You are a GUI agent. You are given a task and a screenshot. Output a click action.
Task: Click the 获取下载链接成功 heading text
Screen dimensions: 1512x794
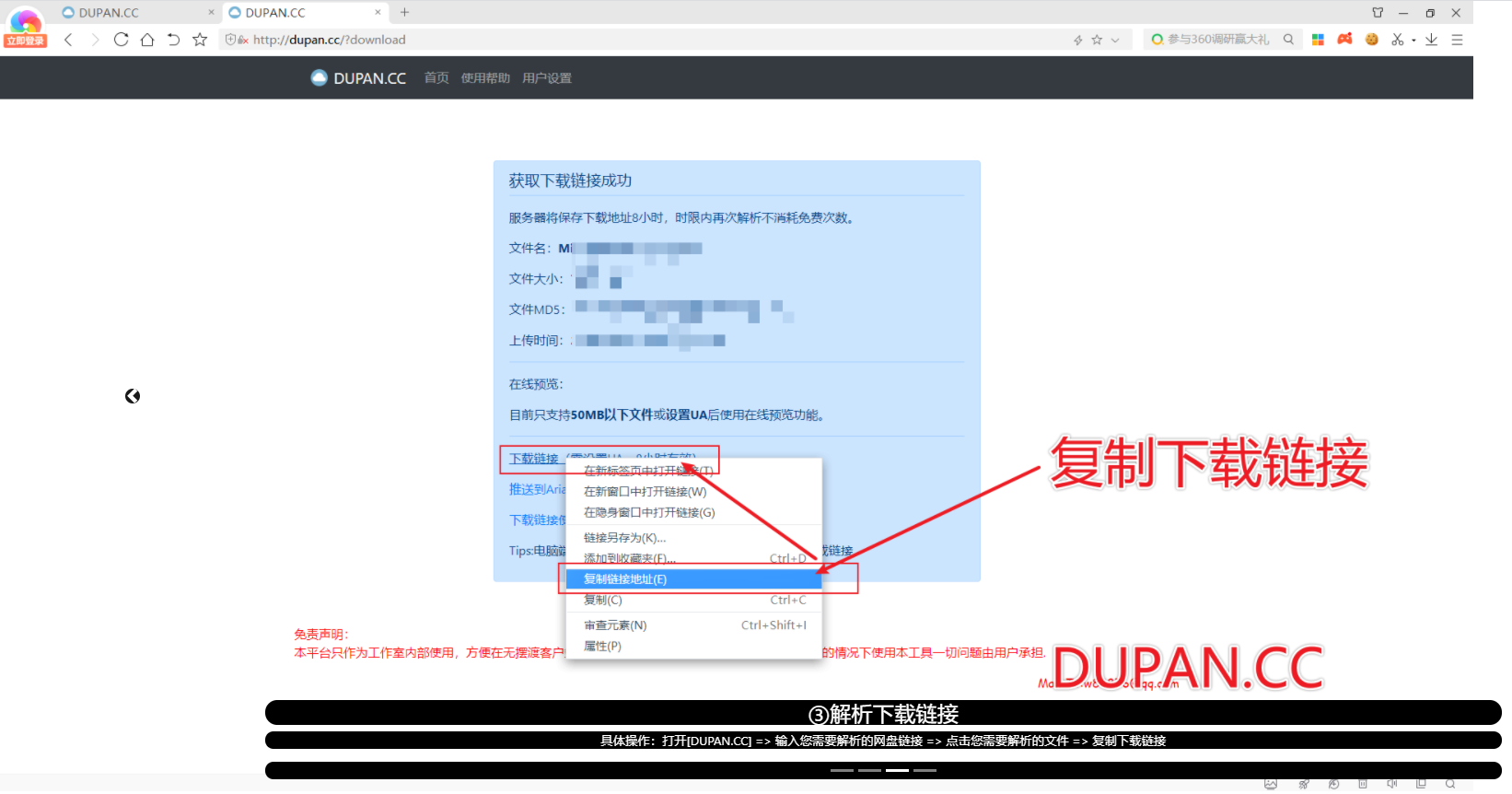570,181
